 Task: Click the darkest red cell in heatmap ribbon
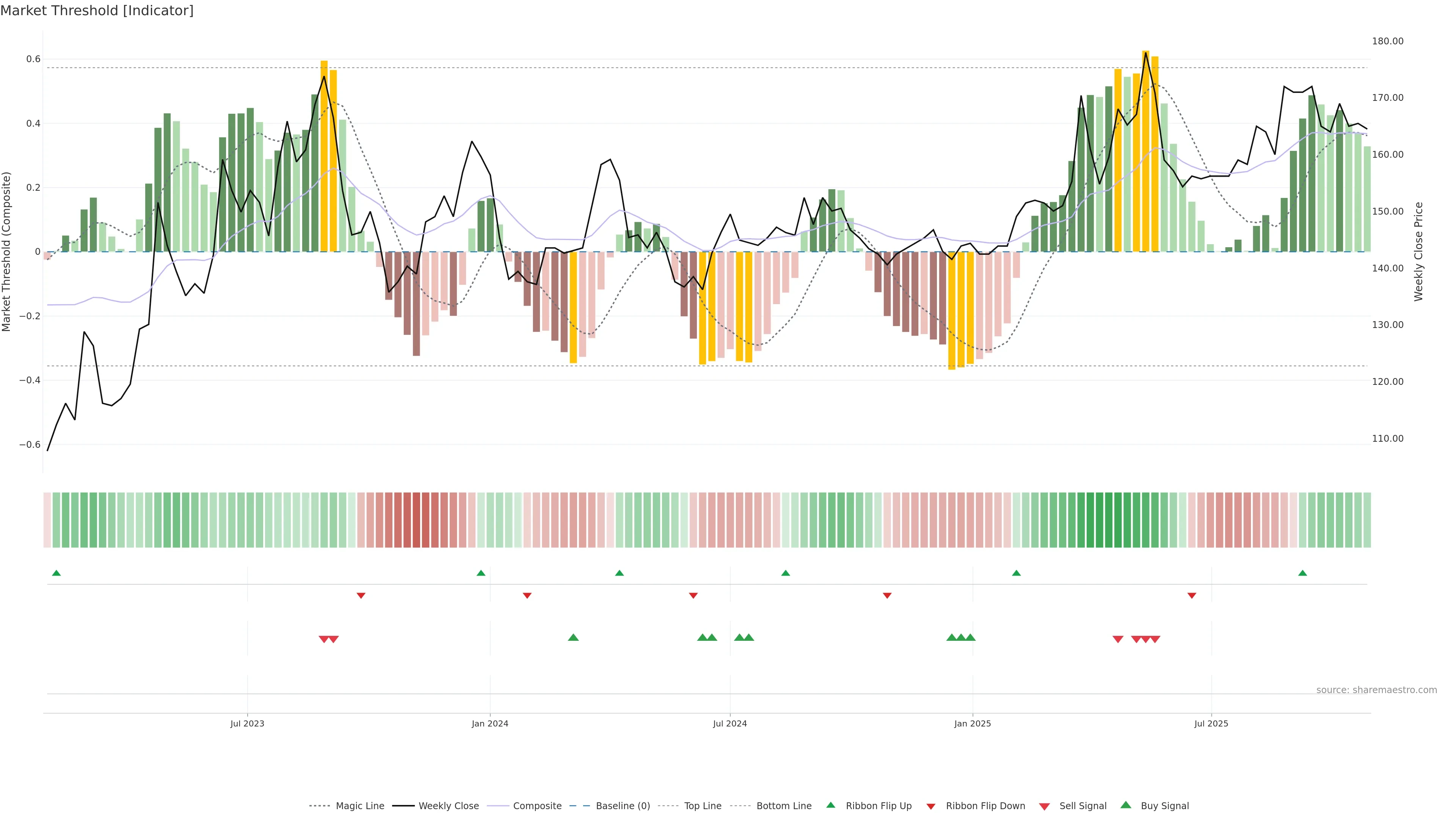[416, 520]
